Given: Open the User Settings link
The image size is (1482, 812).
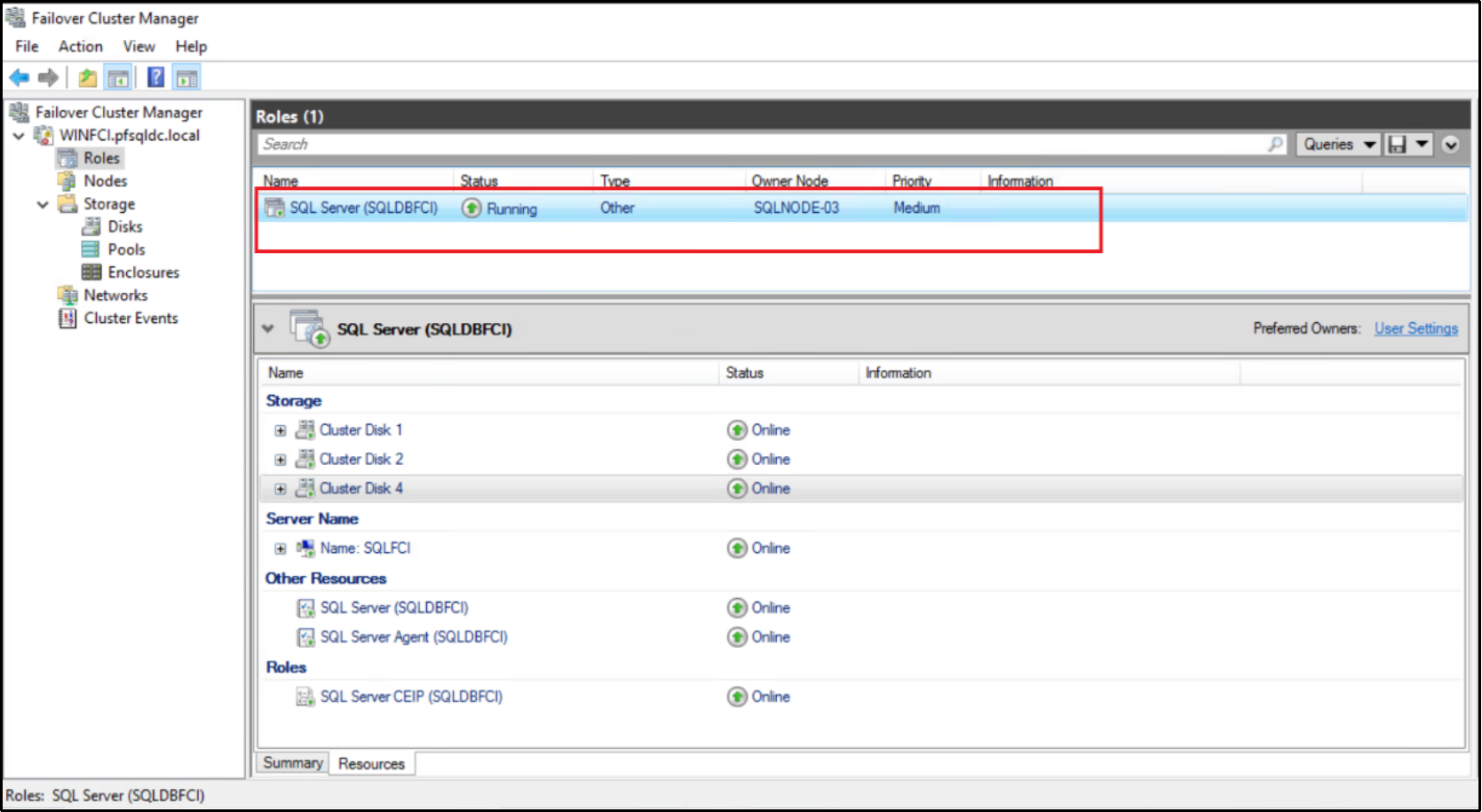Looking at the screenshot, I should [1416, 328].
